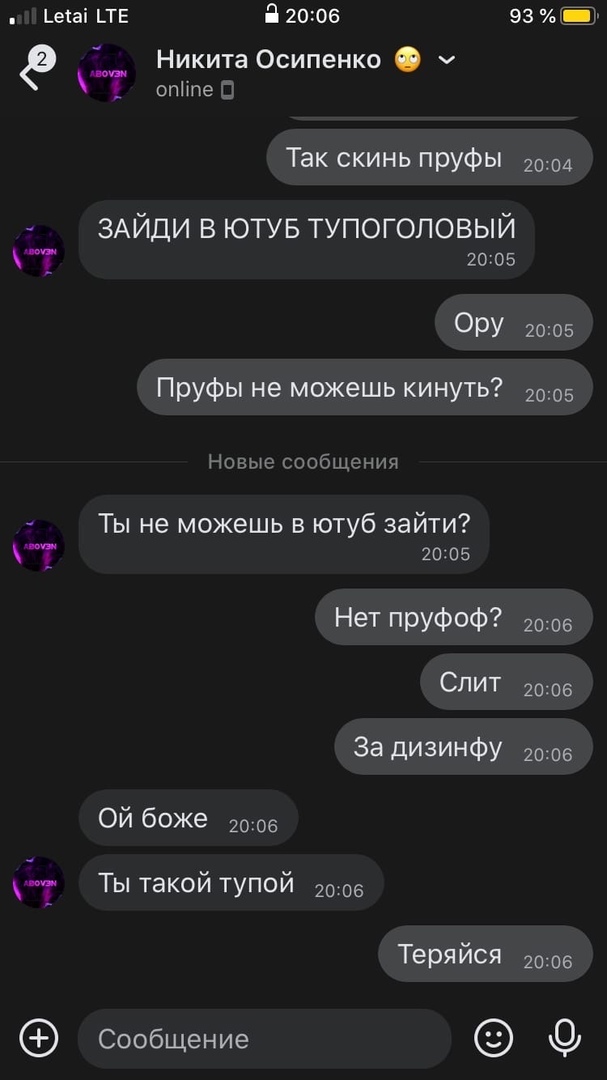
Task: Tap the contact name Никита Осипенко
Action: pyautogui.click(x=268, y=60)
